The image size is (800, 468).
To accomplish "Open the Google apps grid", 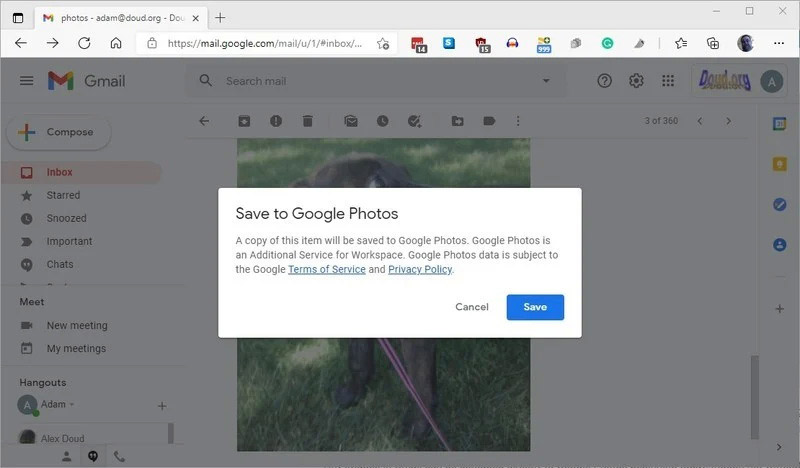I will 668,81.
